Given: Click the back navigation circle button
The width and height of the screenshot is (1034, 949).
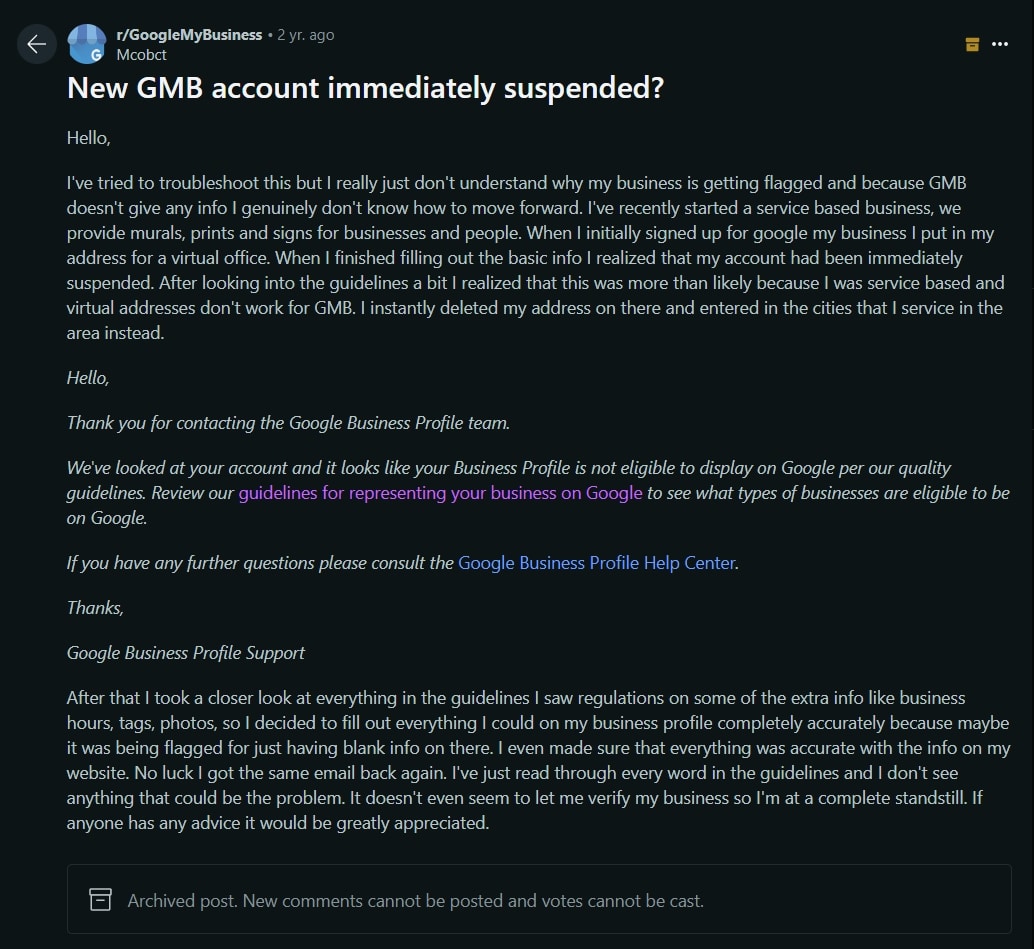Looking at the screenshot, I should coord(36,44).
